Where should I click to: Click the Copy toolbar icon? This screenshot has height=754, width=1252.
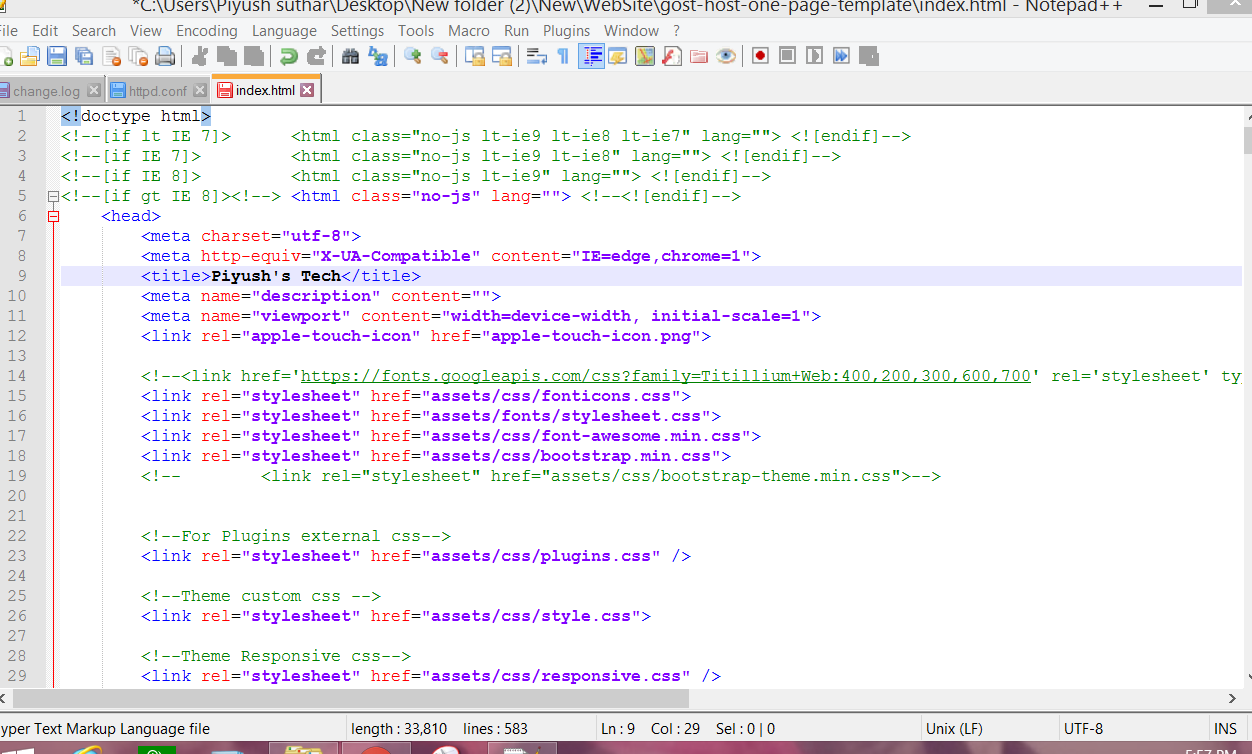point(227,56)
